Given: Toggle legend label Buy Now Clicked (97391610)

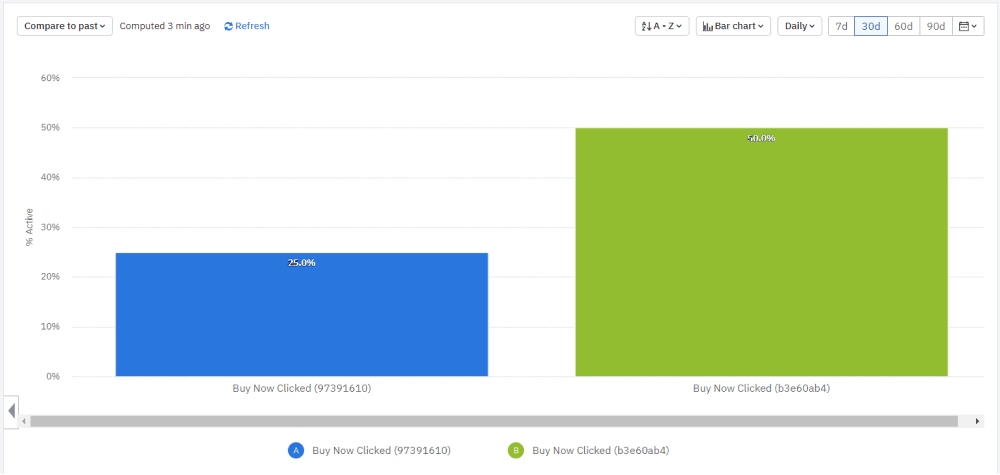Looking at the screenshot, I should click(x=381, y=450).
